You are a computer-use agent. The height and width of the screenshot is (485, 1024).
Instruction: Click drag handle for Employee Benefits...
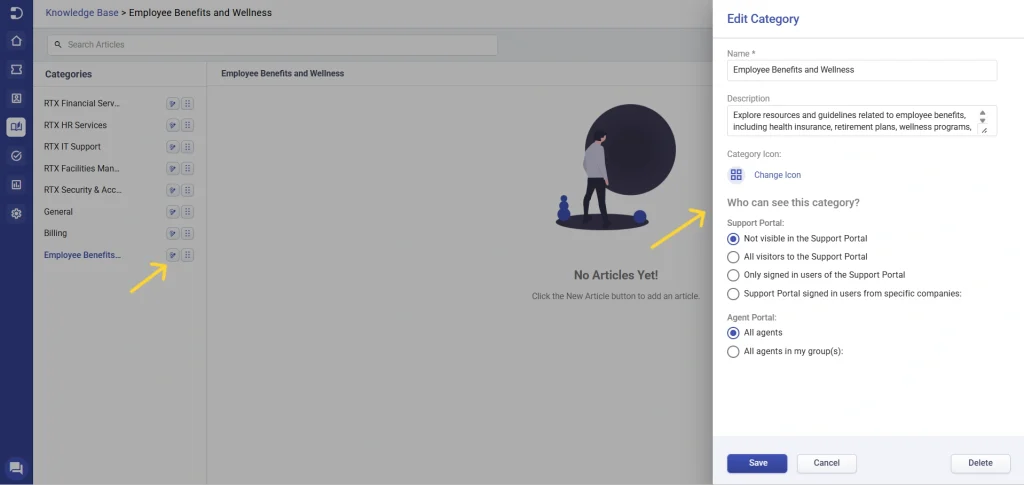[x=187, y=255]
